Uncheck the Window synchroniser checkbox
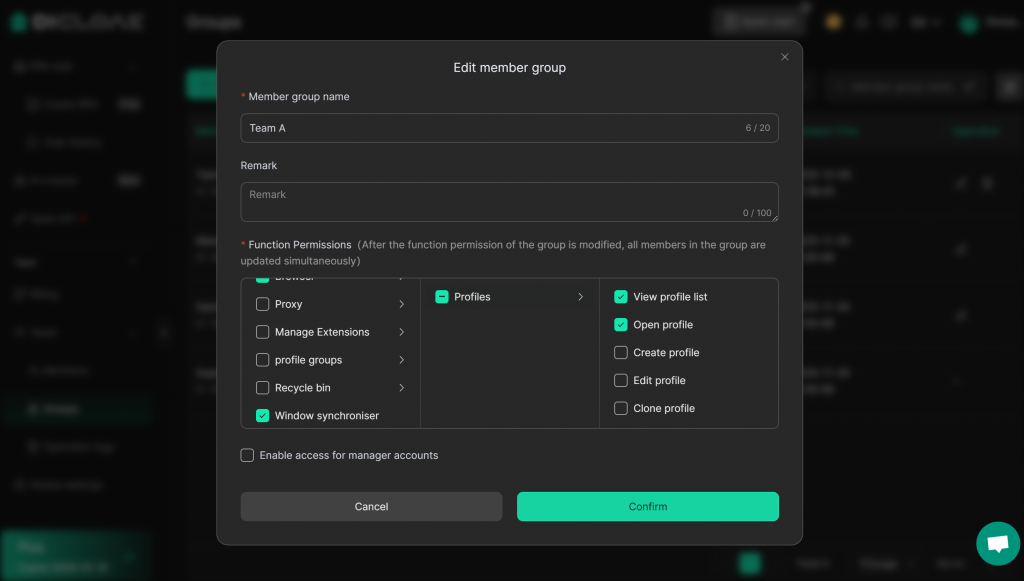 tap(263, 416)
